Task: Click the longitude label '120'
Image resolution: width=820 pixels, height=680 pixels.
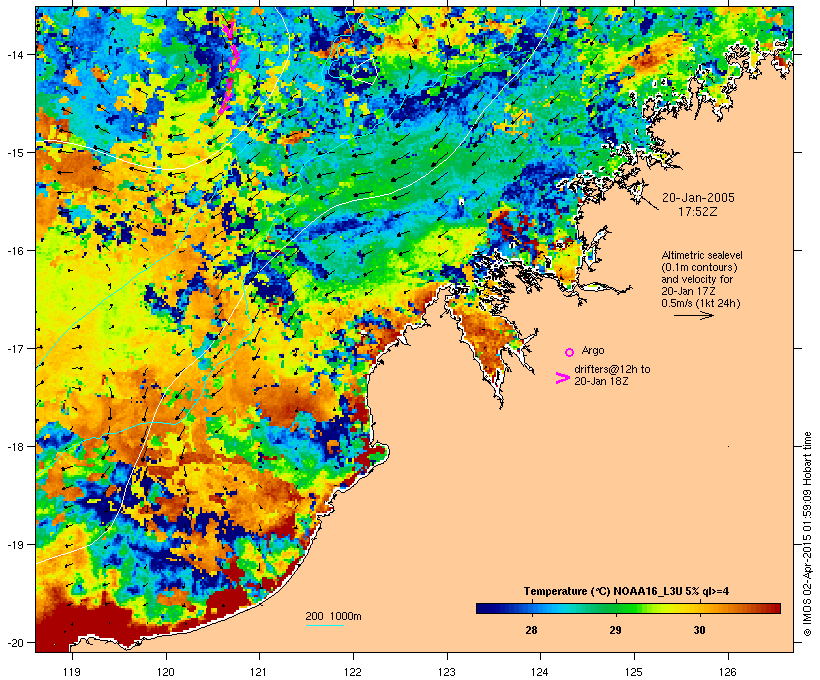Action: point(166,672)
